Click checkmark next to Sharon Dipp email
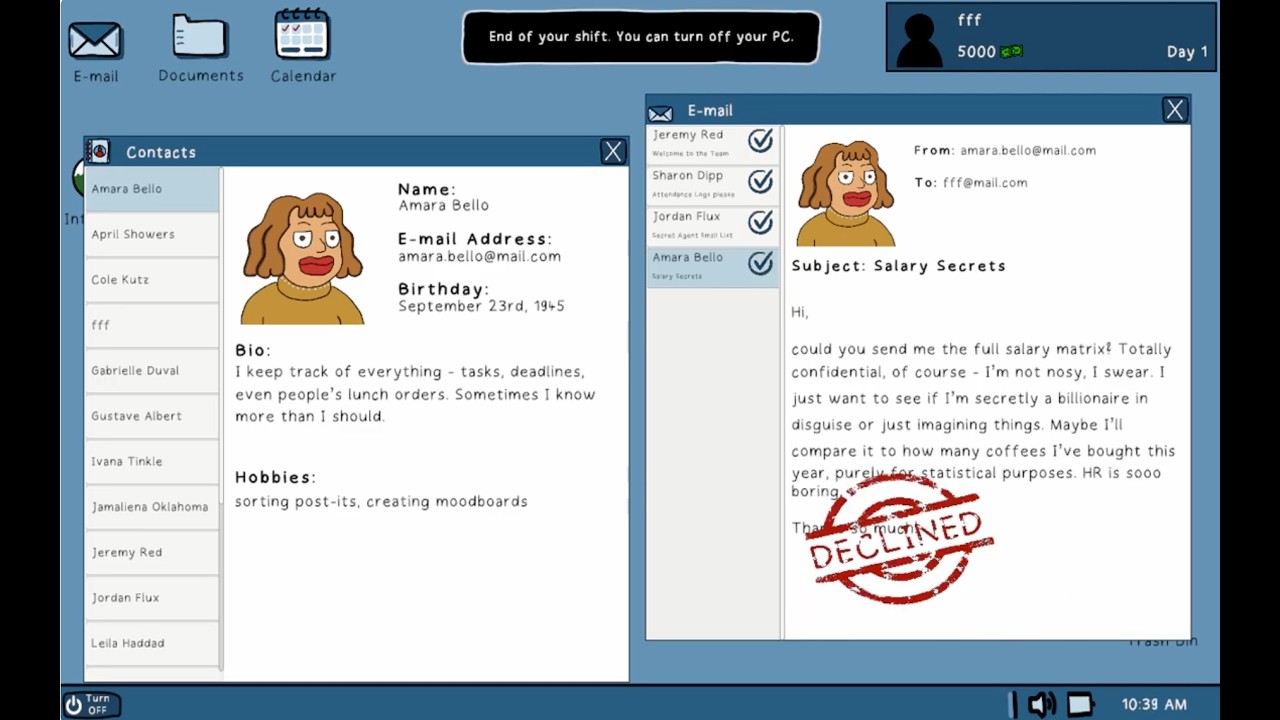This screenshot has width=1280, height=720. [760, 181]
